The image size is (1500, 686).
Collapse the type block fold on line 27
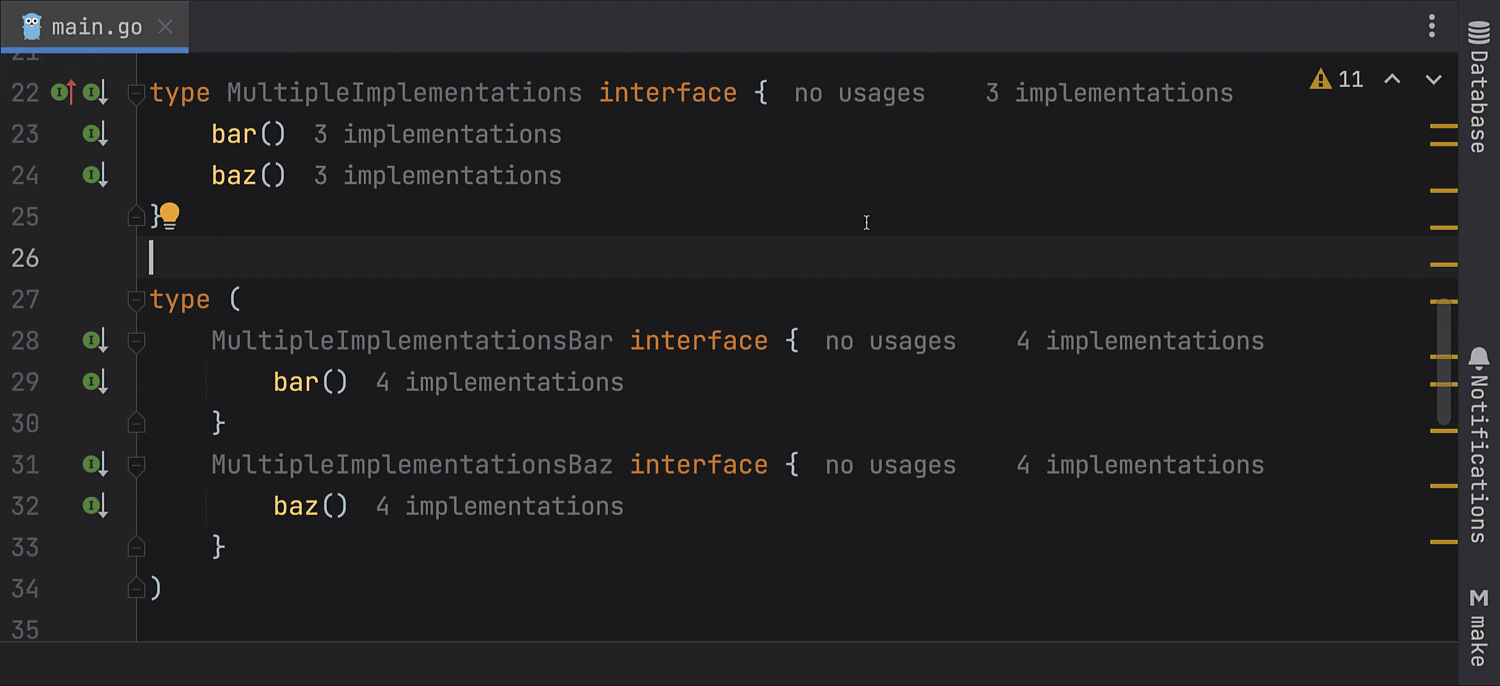point(137,300)
